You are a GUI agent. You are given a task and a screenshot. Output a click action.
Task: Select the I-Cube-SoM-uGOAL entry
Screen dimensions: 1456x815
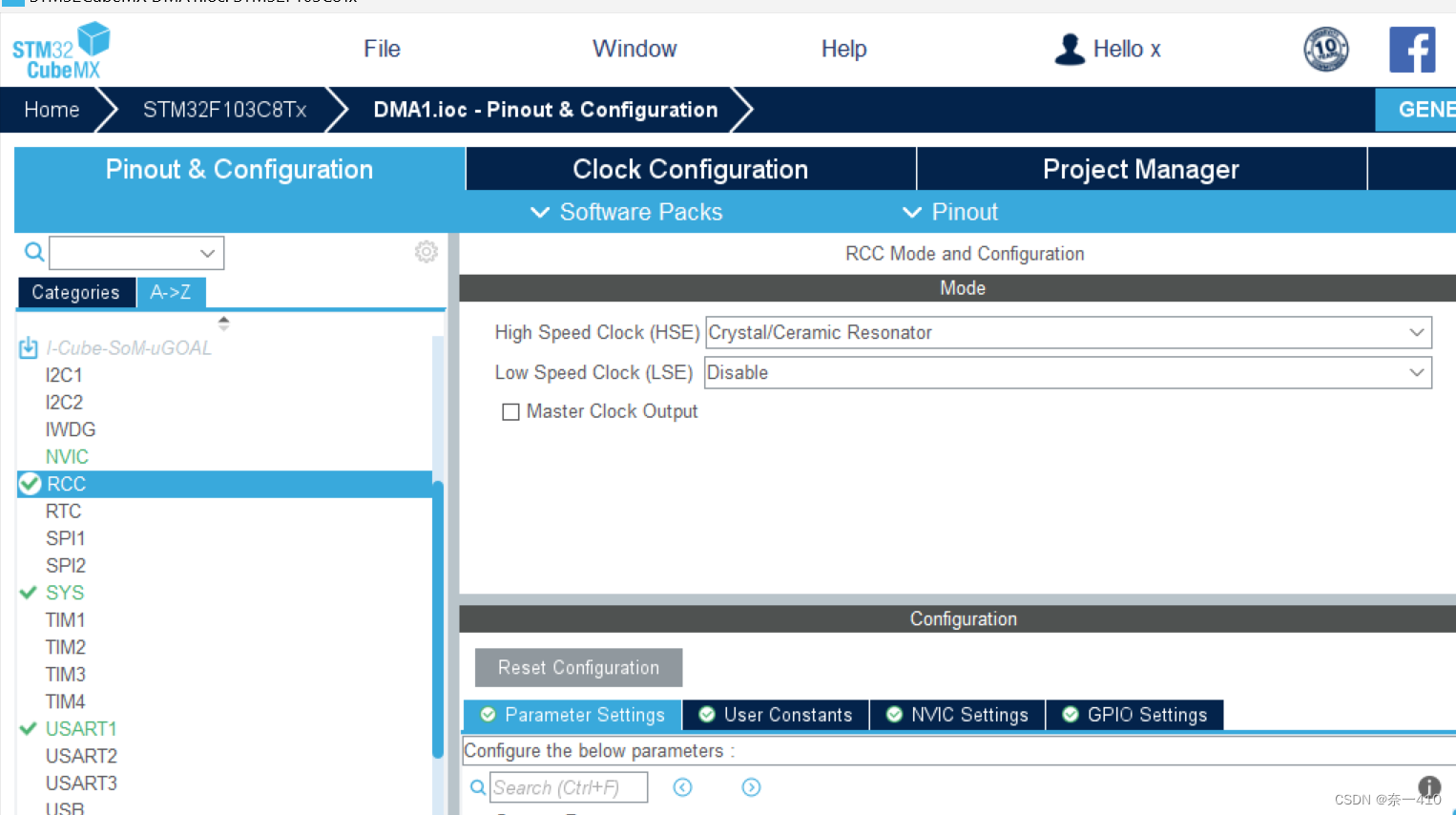pos(129,347)
